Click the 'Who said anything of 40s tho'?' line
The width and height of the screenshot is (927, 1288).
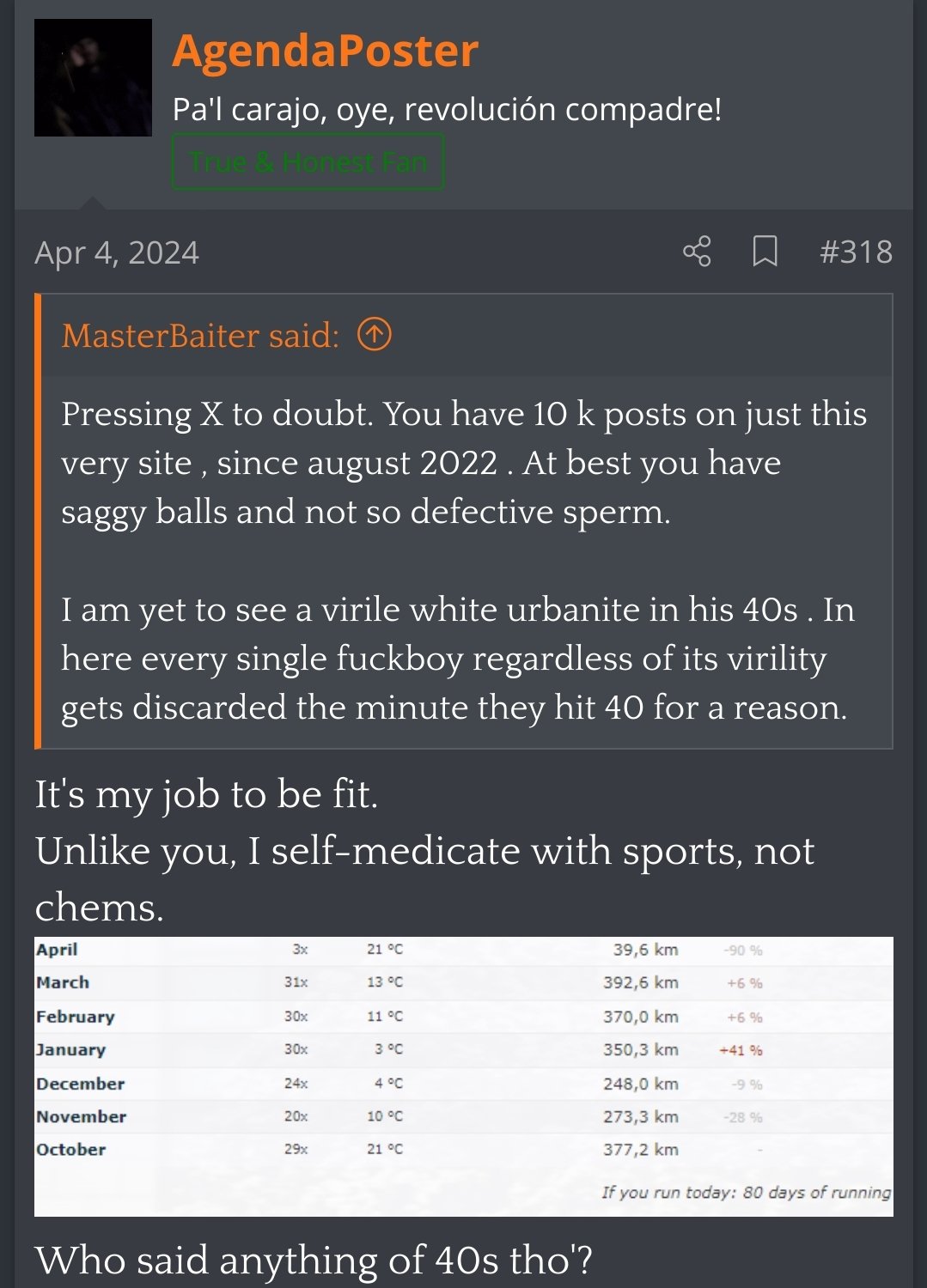click(314, 1260)
